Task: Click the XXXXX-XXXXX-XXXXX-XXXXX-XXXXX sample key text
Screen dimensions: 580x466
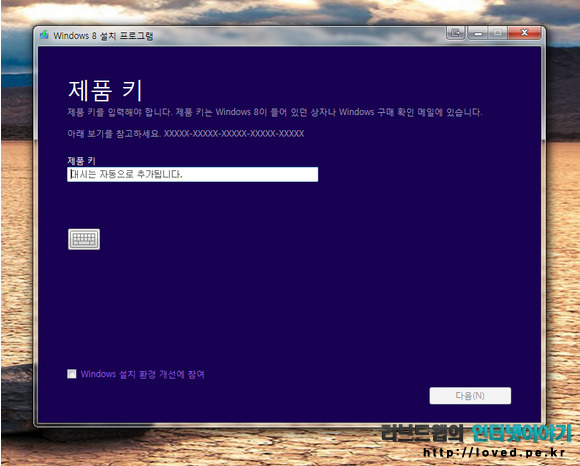Action: (234, 134)
